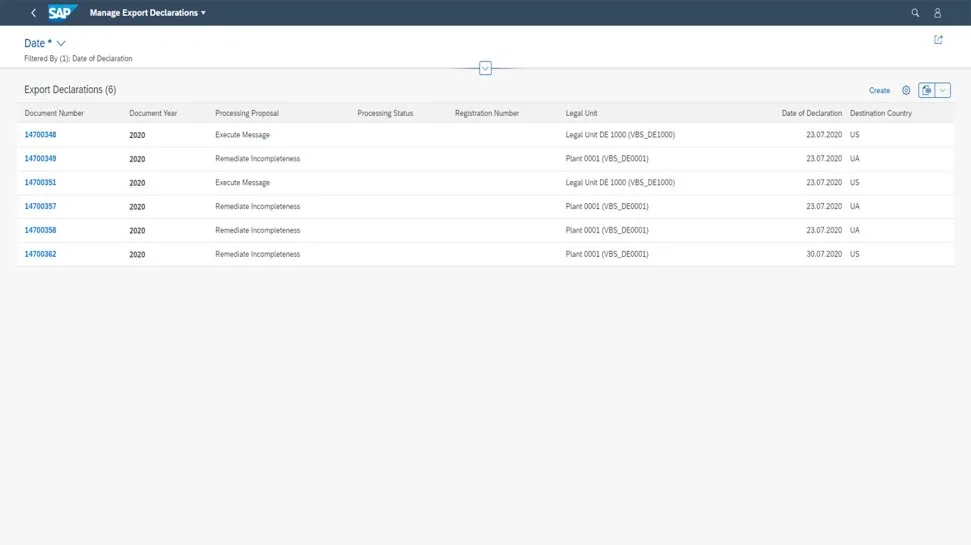
Task: Click the Processing Status column header
Action: coord(385,113)
